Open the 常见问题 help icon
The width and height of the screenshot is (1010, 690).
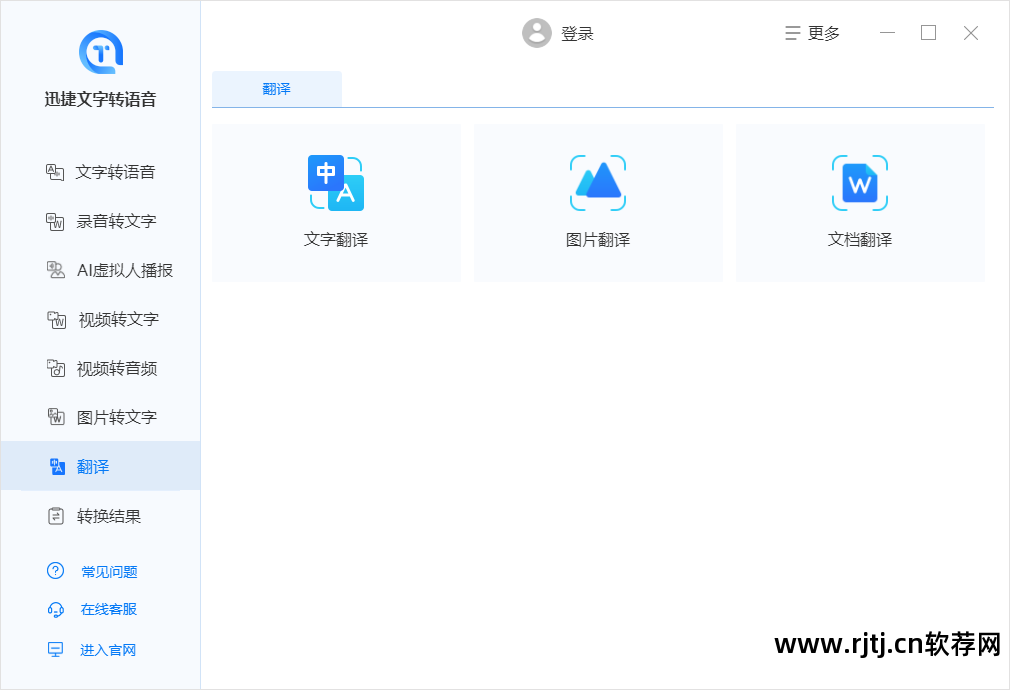[54, 570]
